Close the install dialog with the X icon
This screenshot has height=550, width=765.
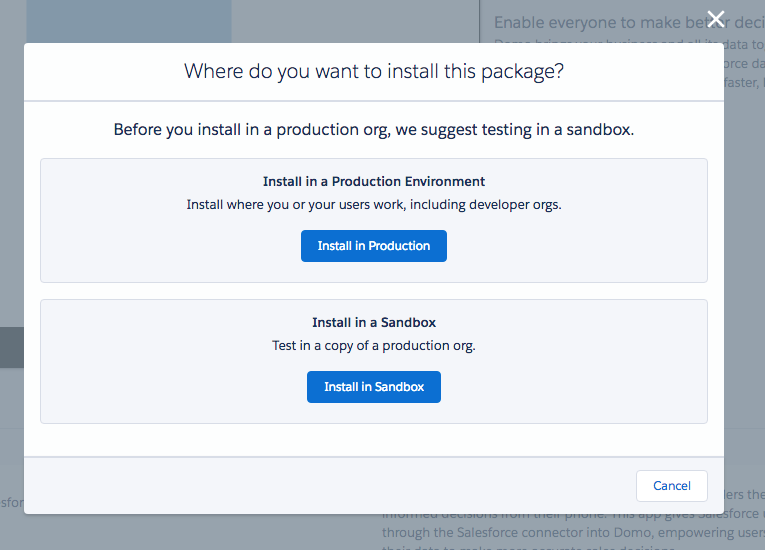(715, 18)
